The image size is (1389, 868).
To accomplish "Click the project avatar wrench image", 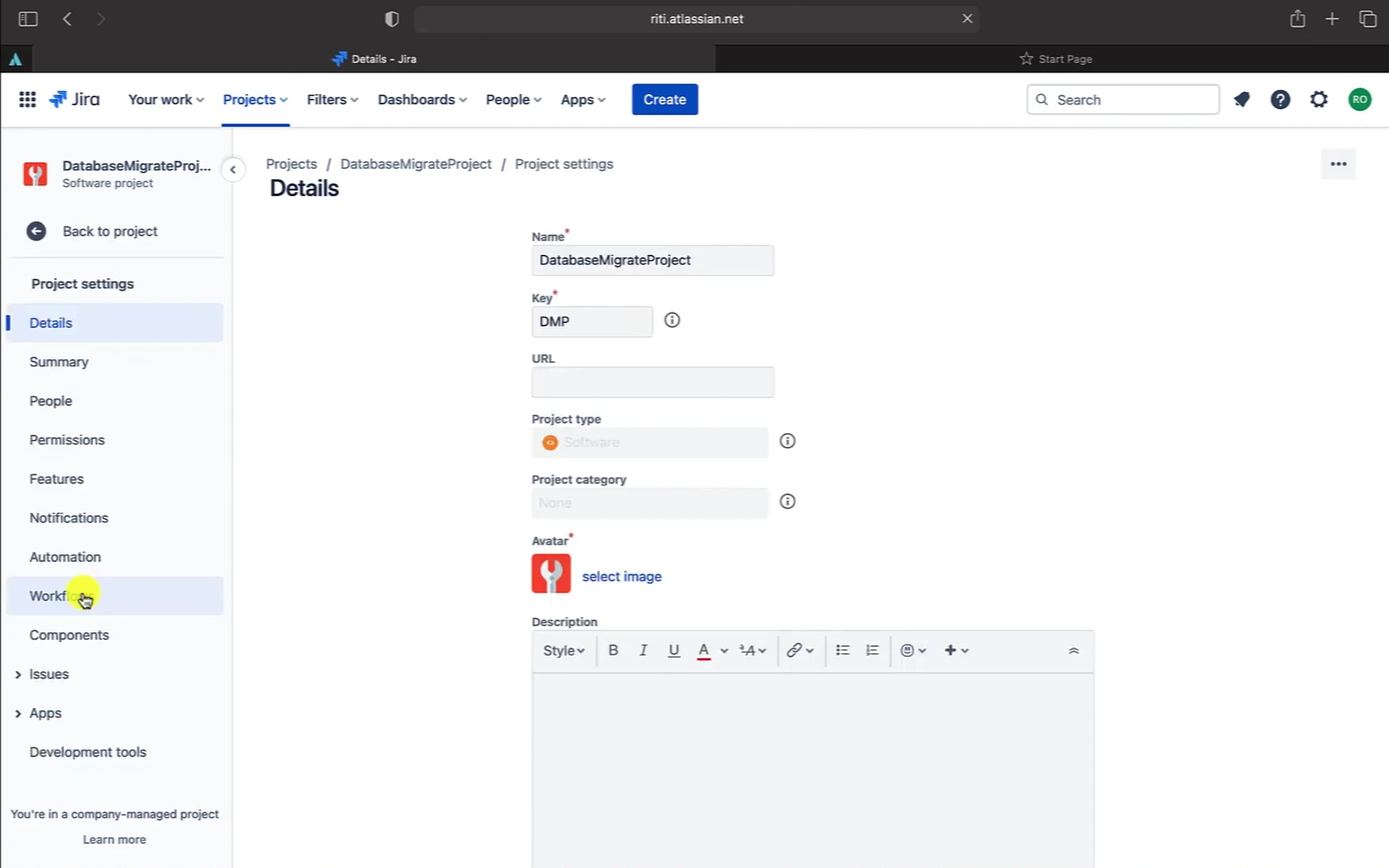I will pos(551,573).
